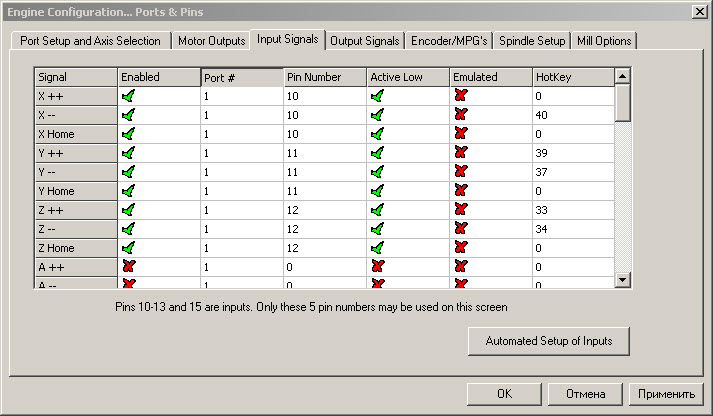
Task: Click Active Low green check for X Home
Action: (x=377, y=134)
